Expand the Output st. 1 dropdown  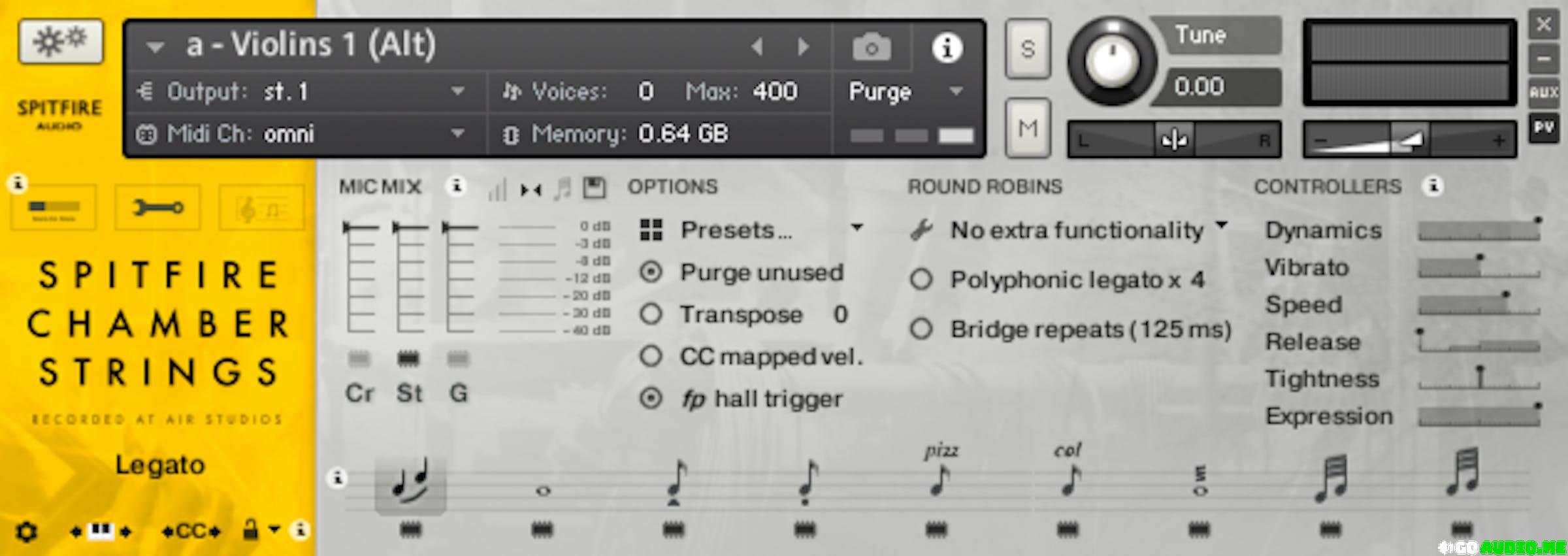pyautogui.click(x=458, y=91)
